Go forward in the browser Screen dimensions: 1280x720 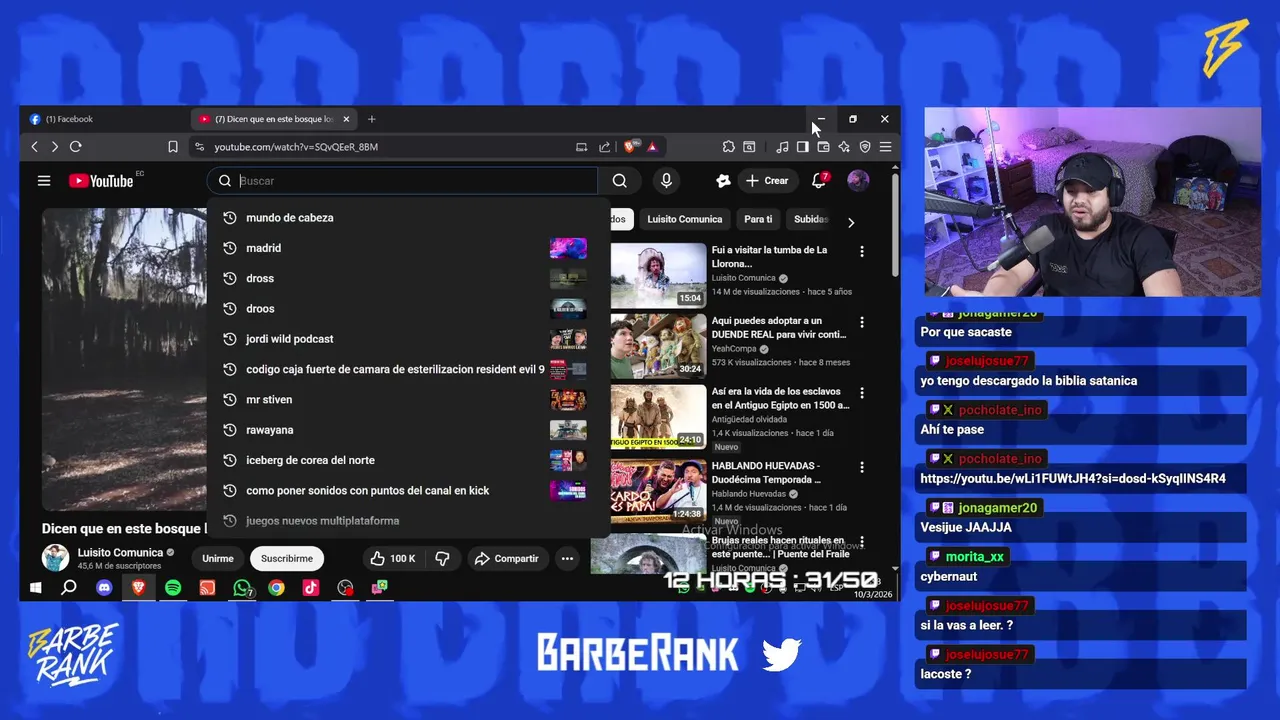54,147
